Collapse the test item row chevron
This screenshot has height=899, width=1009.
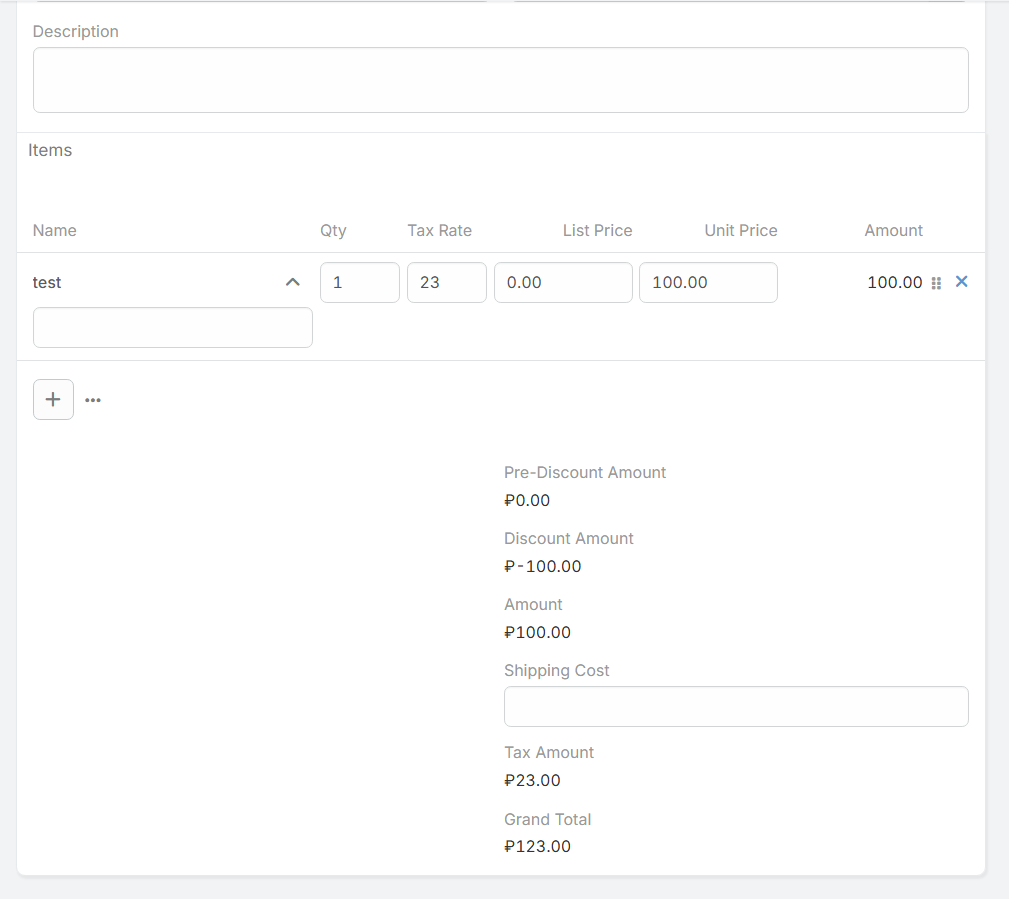[292, 282]
